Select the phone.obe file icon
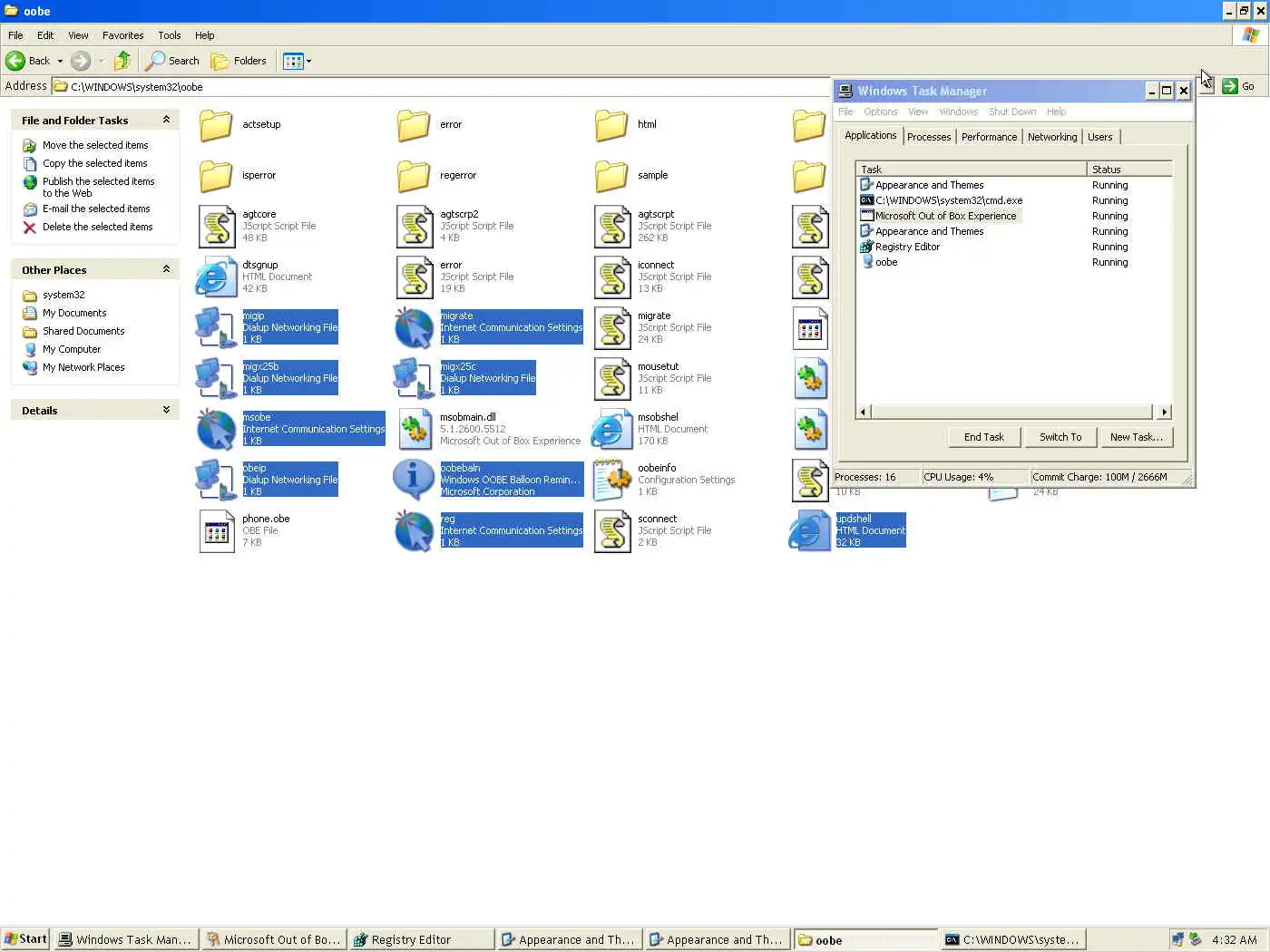Image resolution: width=1270 pixels, height=952 pixels. [x=217, y=531]
